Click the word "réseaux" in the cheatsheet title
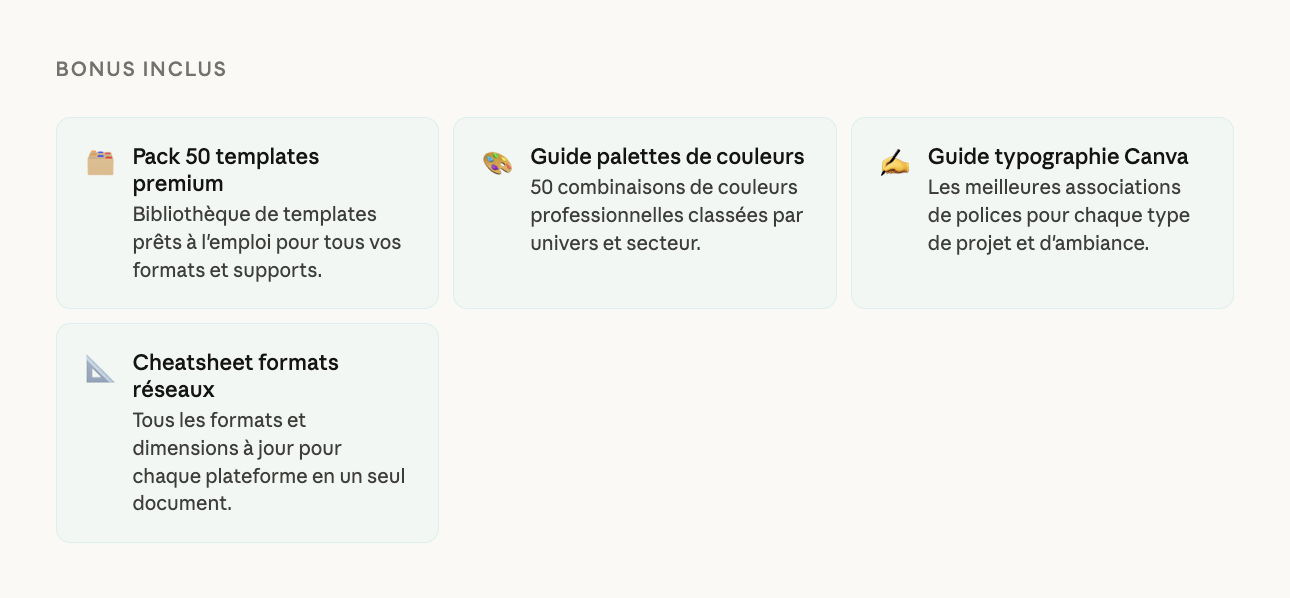The width and height of the screenshot is (1290, 598). pos(173,390)
